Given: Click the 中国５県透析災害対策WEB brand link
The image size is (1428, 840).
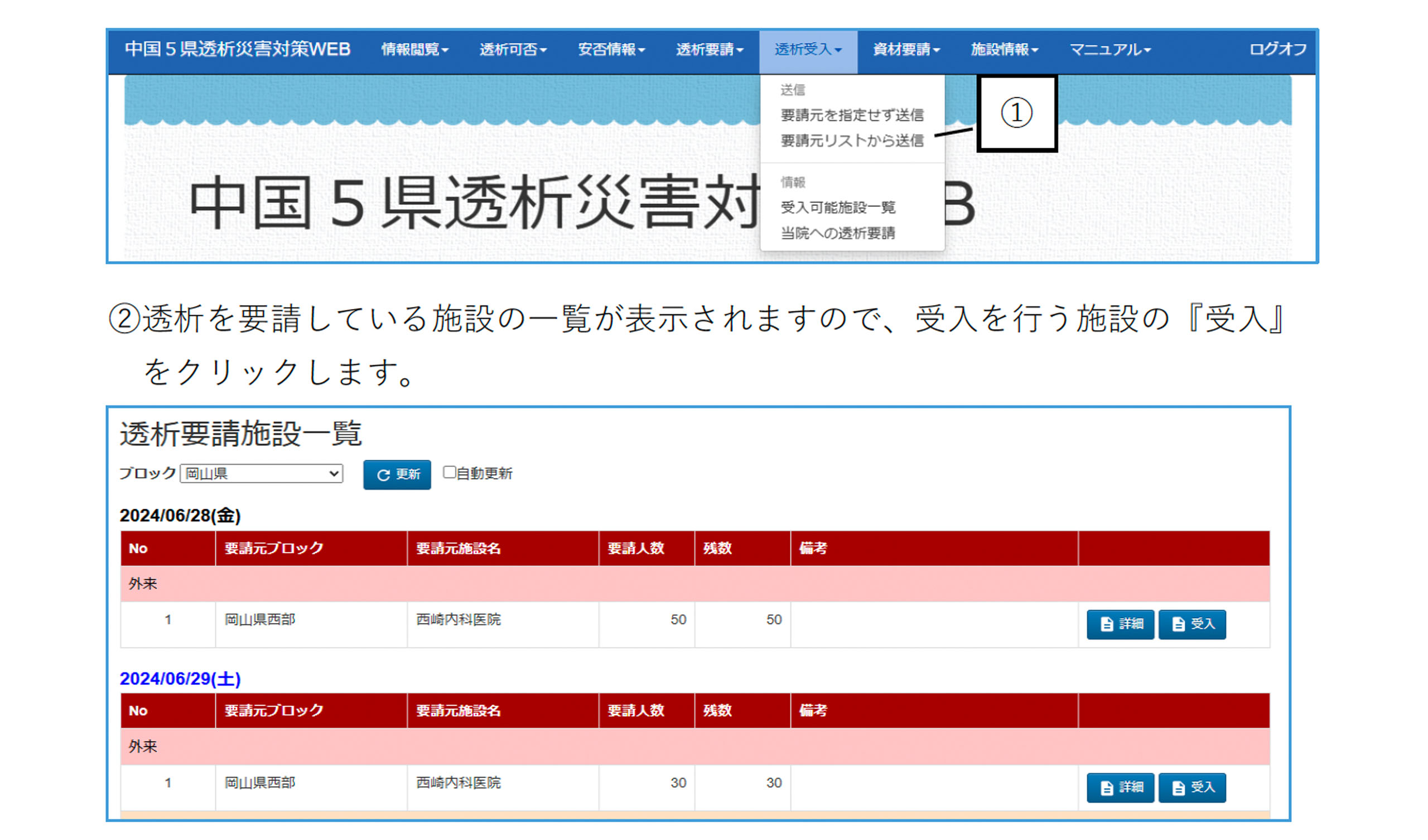Looking at the screenshot, I should [238, 50].
